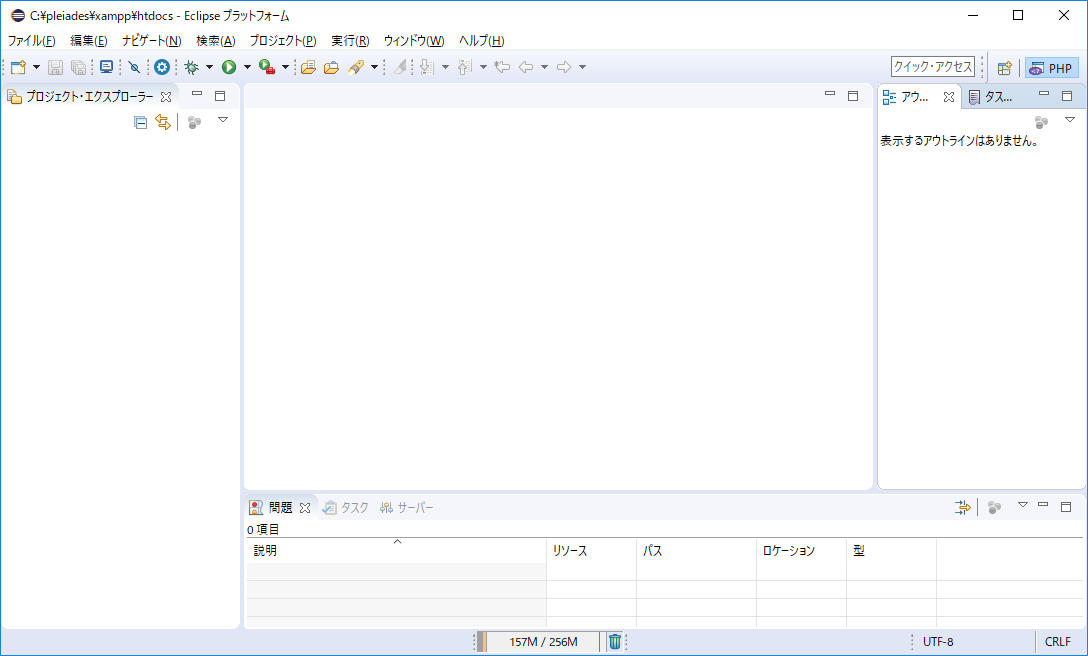Open the PHP perspective icon

[x=1051, y=66]
